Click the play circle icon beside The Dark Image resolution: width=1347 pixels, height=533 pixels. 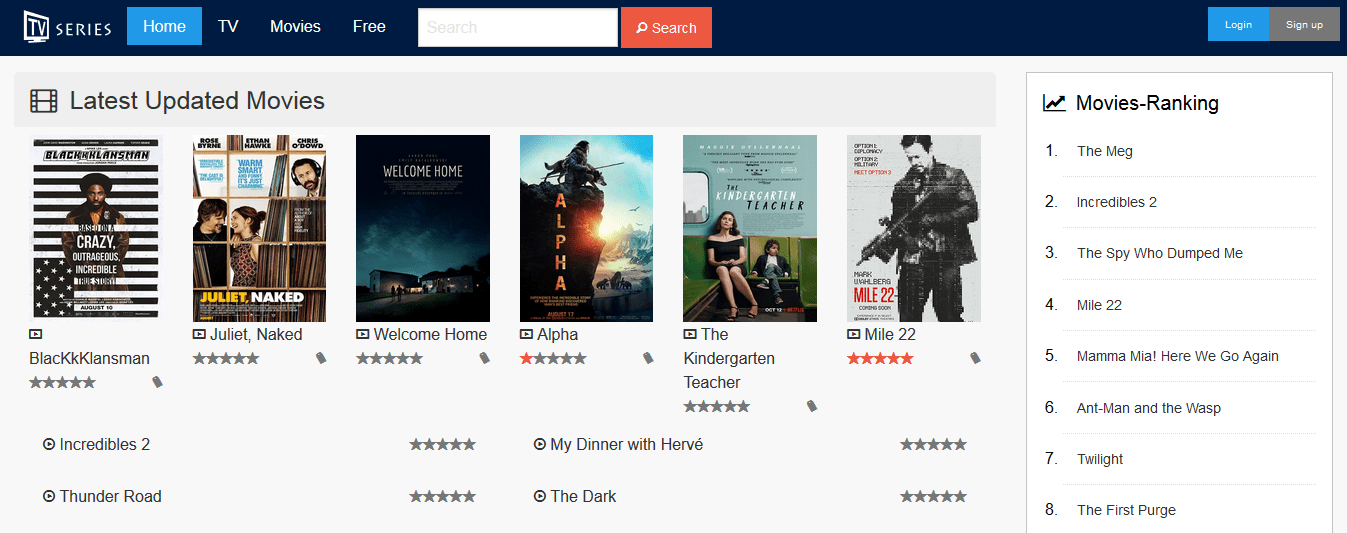(x=540, y=496)
